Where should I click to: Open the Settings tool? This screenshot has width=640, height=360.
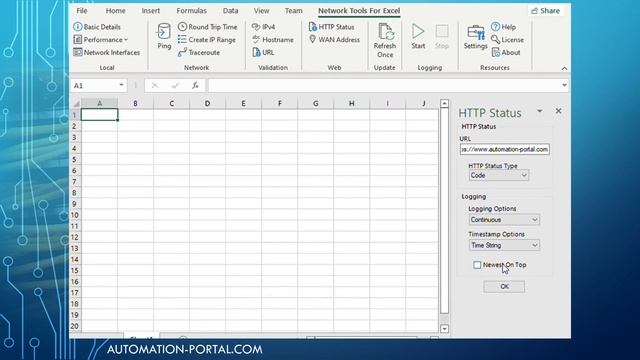(476, 37)
